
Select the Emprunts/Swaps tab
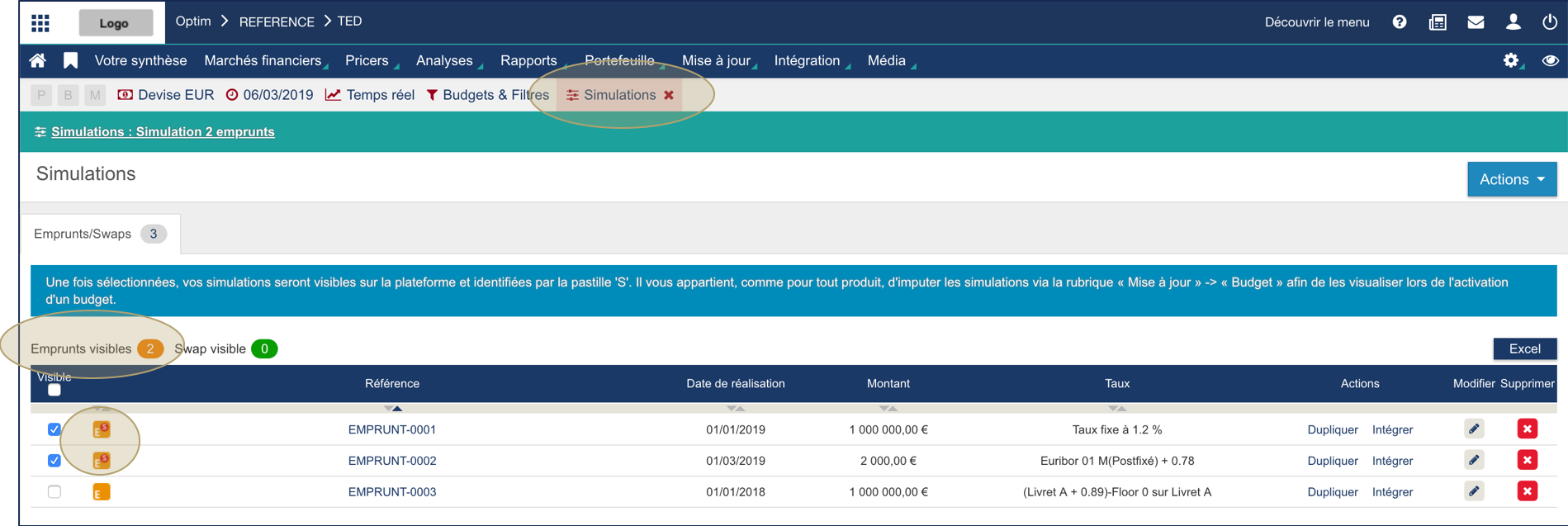99,234
